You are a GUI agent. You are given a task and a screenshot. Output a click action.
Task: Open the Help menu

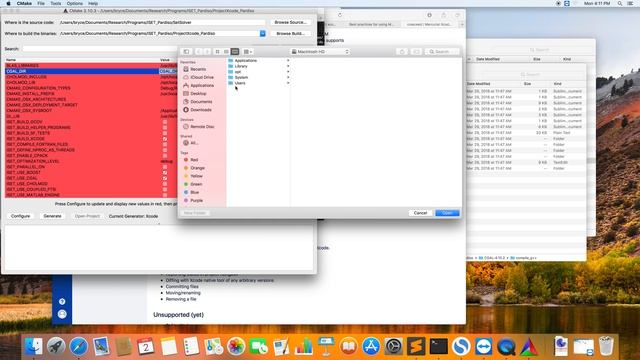[93, 3]
